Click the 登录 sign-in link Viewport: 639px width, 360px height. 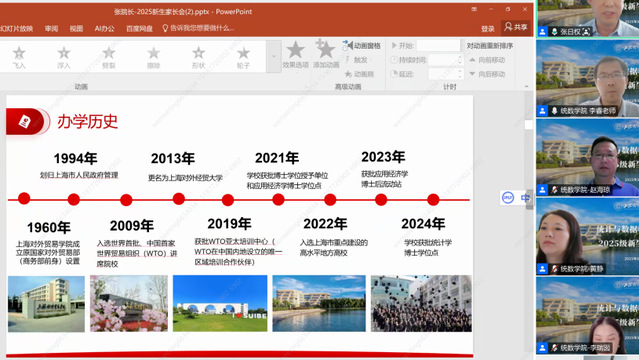[x=487, y=29]
